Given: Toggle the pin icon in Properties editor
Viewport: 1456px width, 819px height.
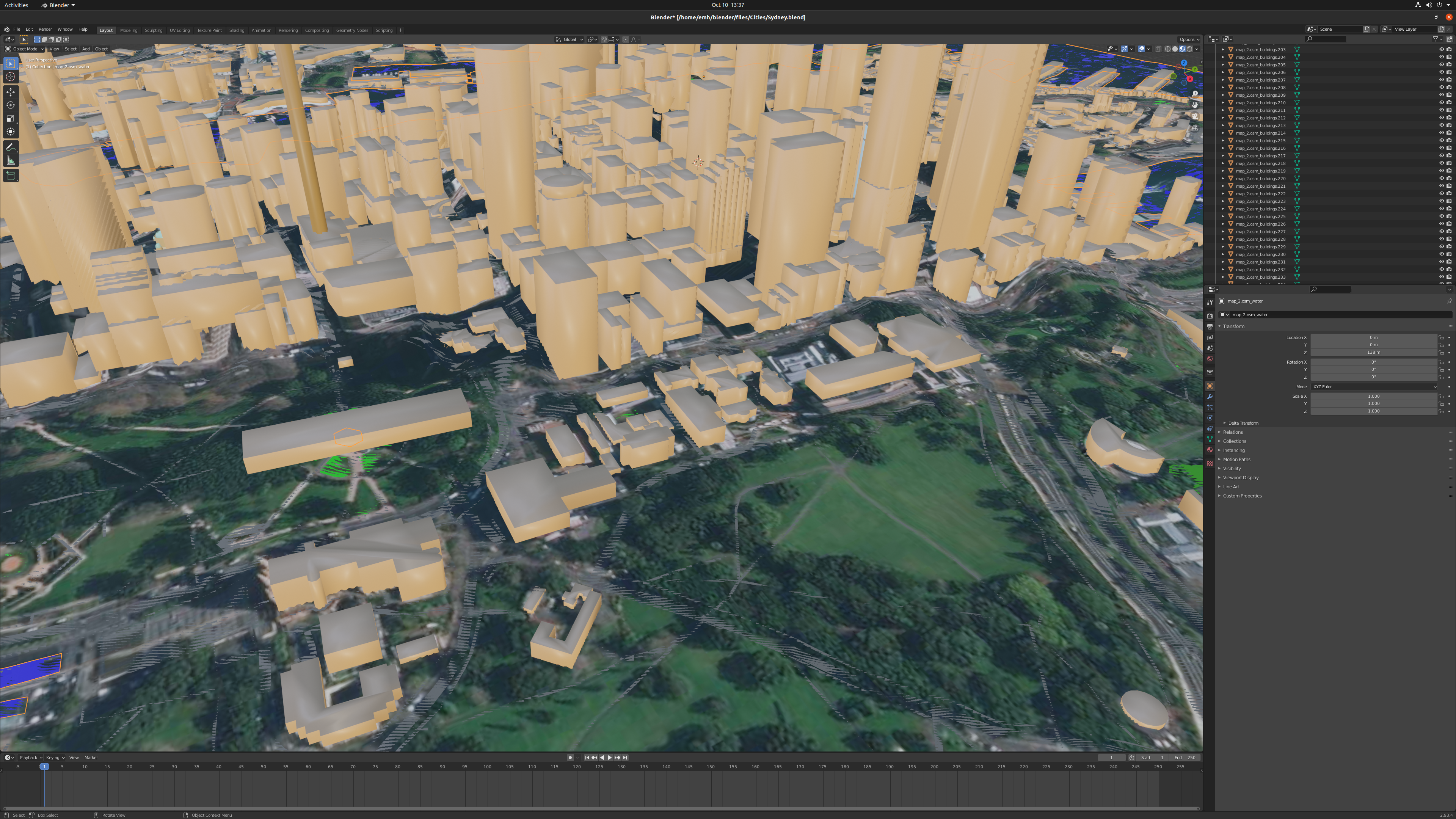Looking at the screenshot, I should (1449, 301).
